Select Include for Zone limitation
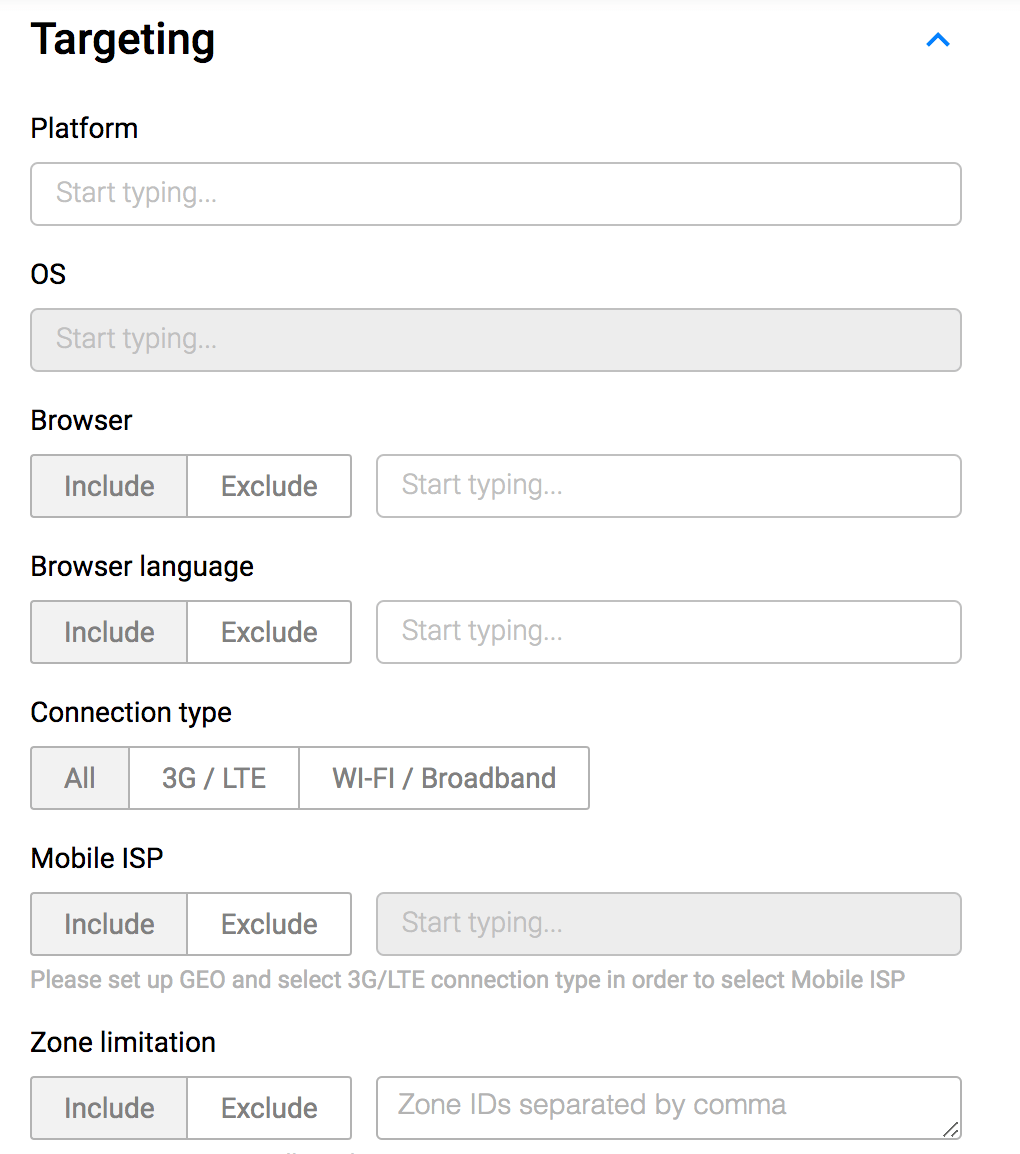Screen dimensions: 1020x1154 (x=108, y=1108)
